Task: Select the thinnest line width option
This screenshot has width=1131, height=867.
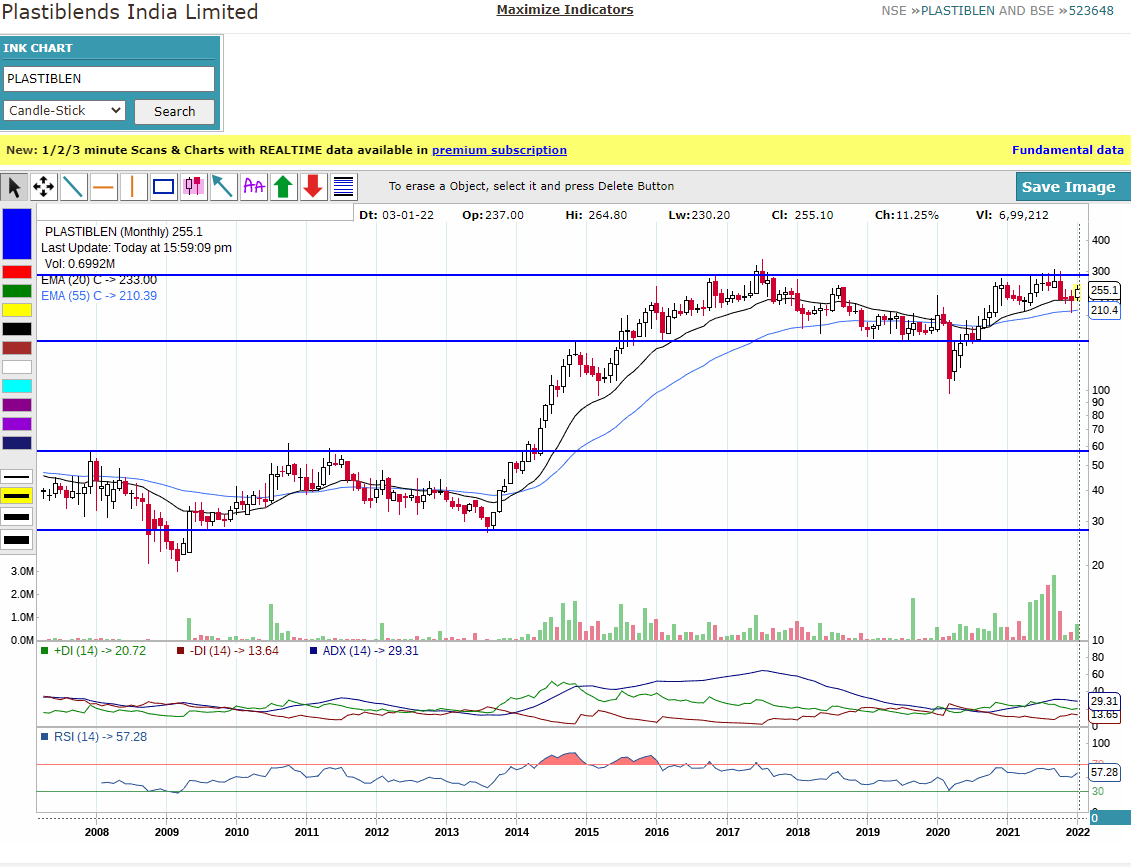Action: pyautogui.click(x=17, y=477)
